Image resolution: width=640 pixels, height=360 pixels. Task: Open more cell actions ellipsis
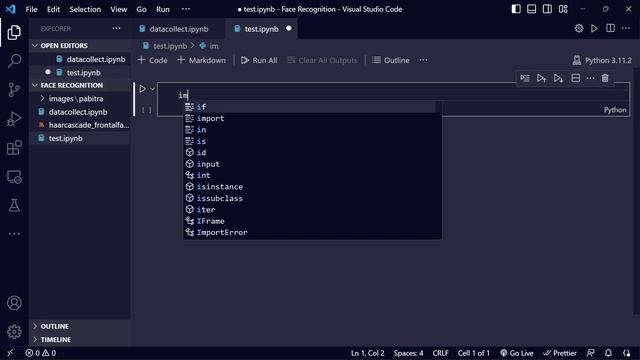590,78
